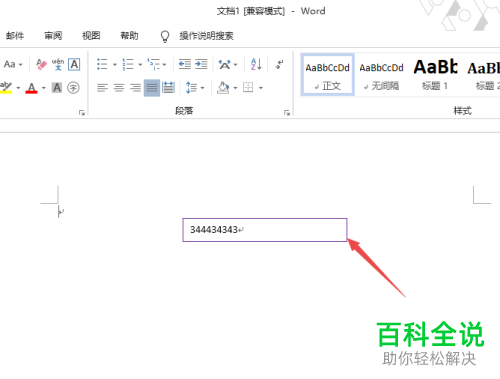Image resolution: width=500 pixels, height=379 pixels.
Task: Open the 视图 (View) tab
Action: coord(91,35)
